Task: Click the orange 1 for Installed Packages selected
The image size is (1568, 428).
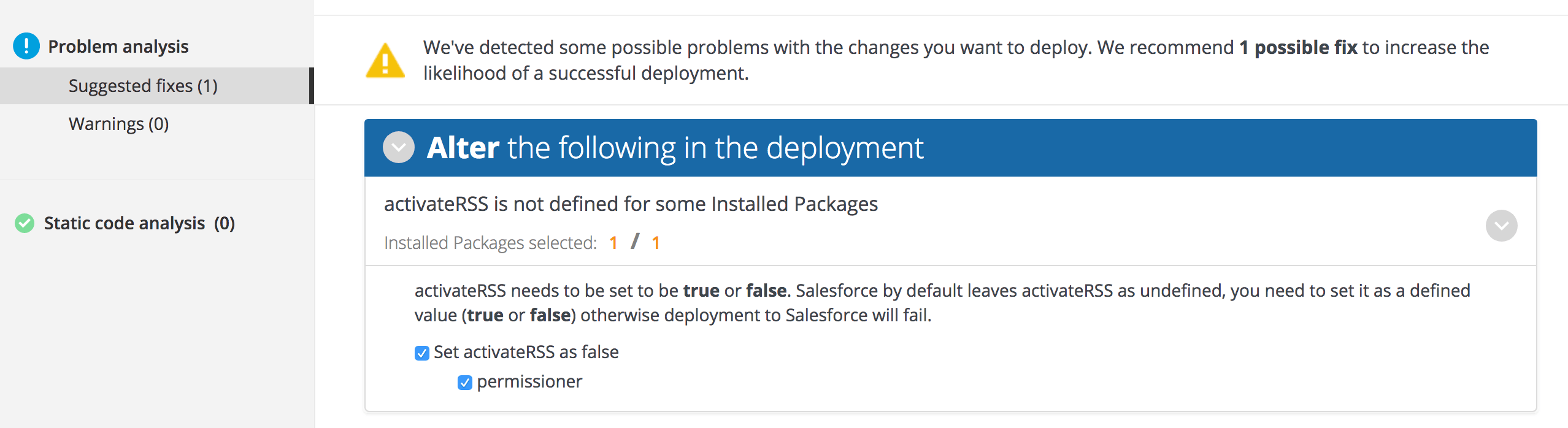Action: [613, 242]
